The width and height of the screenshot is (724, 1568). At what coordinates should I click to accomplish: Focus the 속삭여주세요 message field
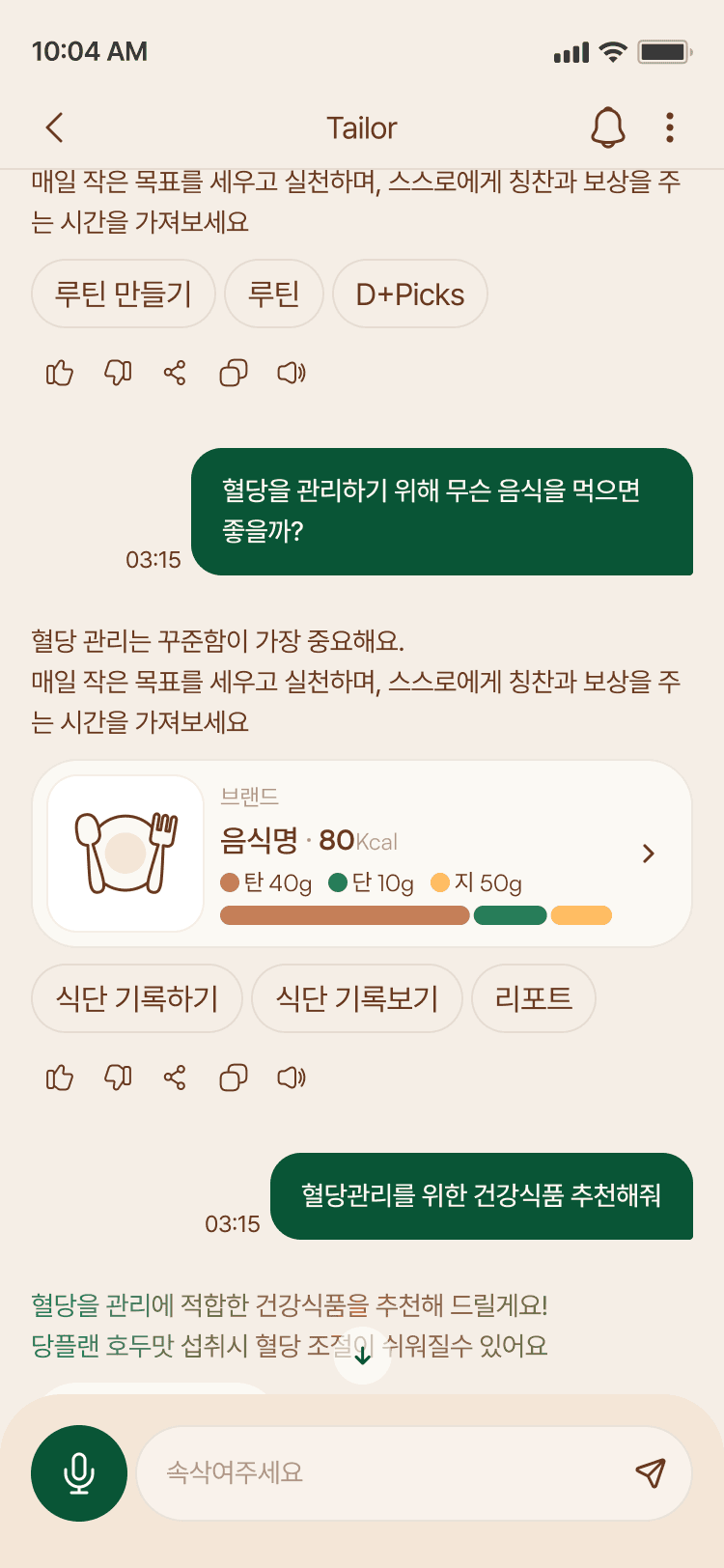[x=386, y=1473]
